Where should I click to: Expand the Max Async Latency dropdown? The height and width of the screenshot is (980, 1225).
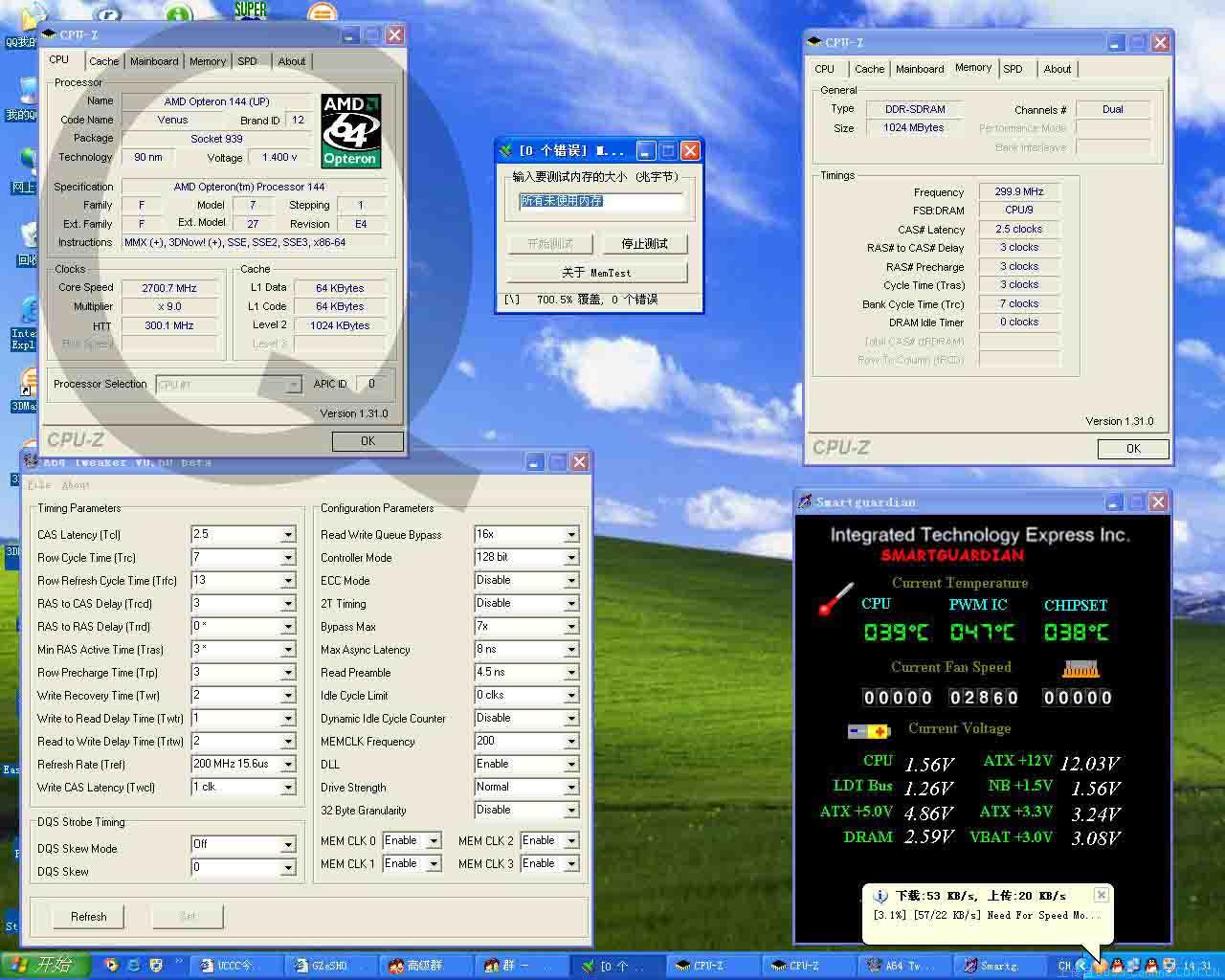point(571,650)
